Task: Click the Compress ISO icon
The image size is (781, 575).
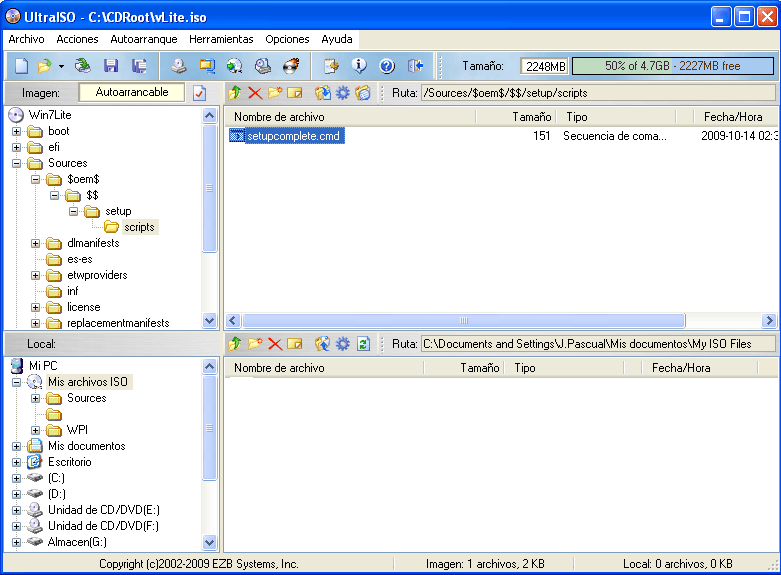Action: coord(207,66)
